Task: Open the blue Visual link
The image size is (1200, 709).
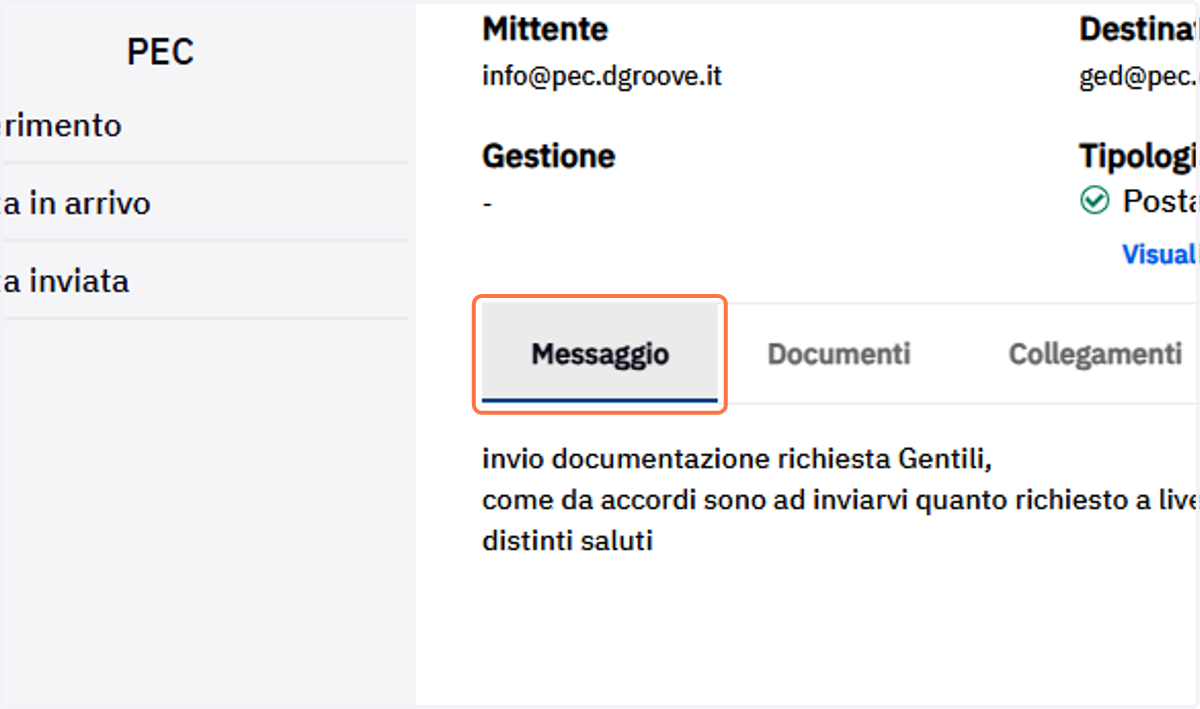Action: pyautogui.click(x=1160, y=254)
